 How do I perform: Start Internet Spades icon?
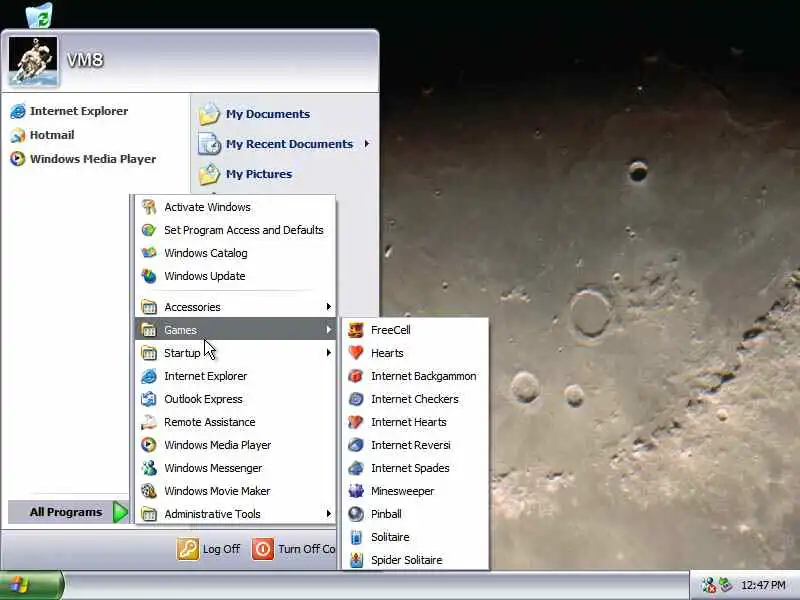[356, 468]
